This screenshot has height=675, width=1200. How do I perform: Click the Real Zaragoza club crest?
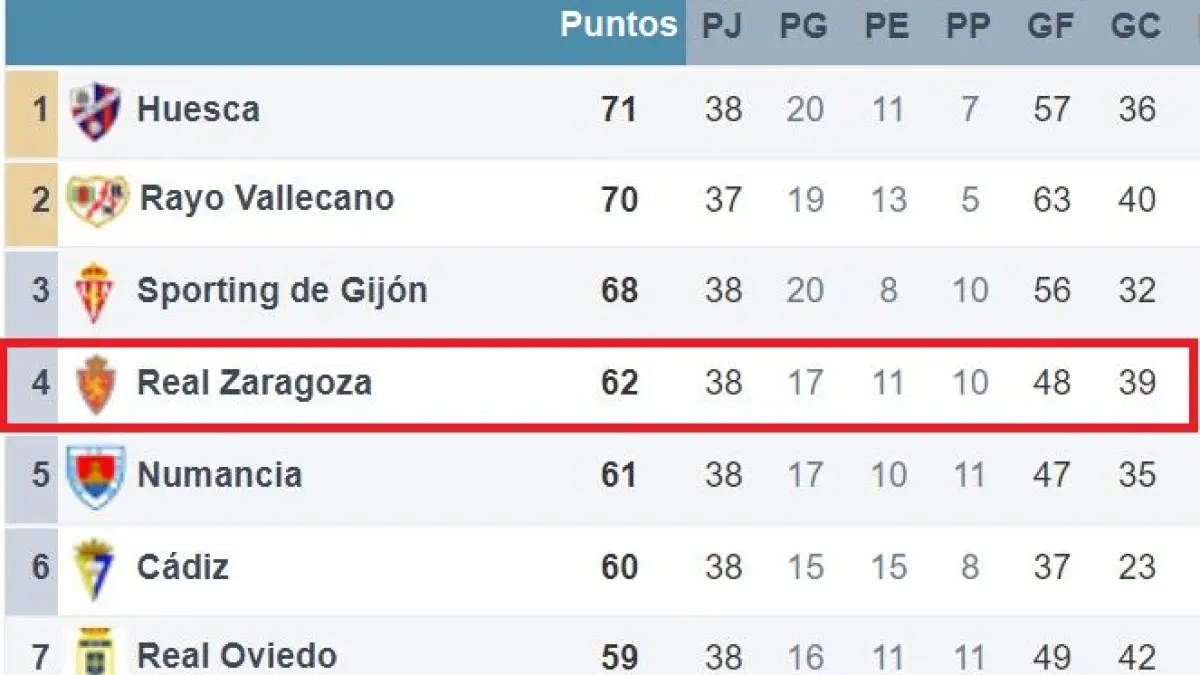[96, 383]
